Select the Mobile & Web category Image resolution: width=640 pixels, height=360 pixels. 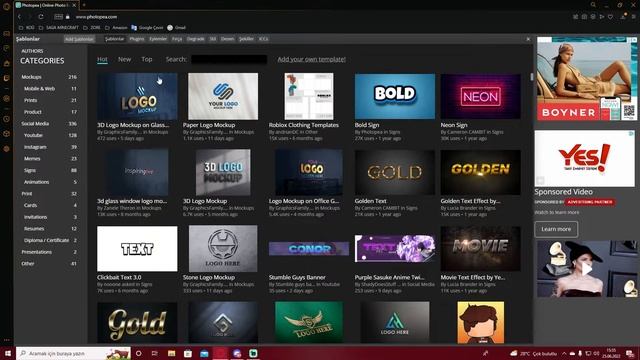50,89
